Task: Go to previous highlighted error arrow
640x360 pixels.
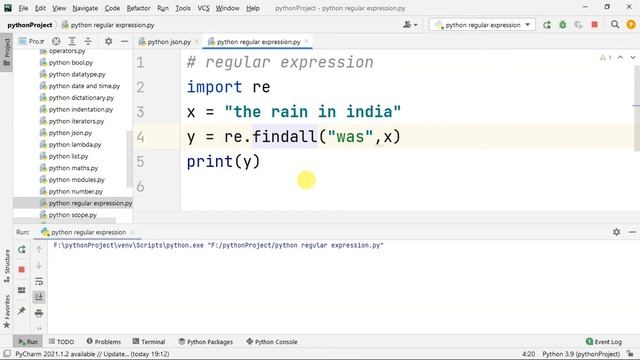Action: coord(620,58)
